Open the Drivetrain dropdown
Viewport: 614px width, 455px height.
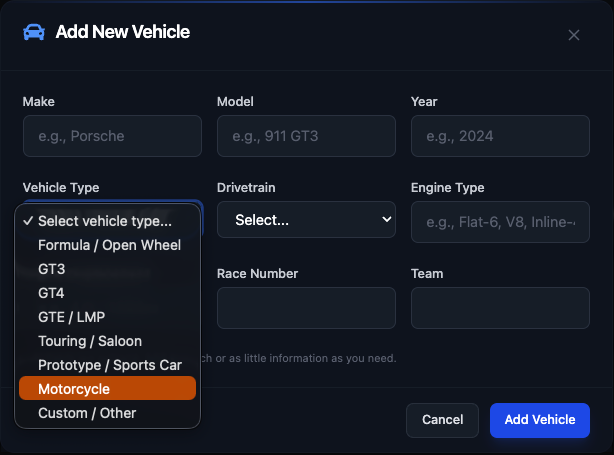(306, 220)
